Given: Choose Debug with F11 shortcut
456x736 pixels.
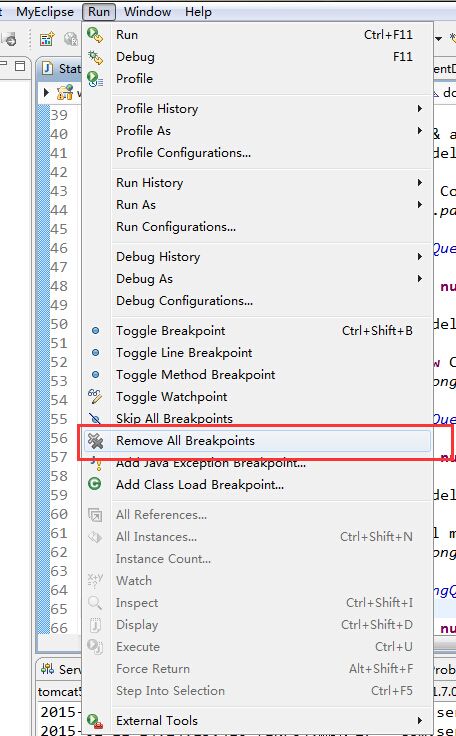Looking at the screenshot, I should tap(257, 57).
